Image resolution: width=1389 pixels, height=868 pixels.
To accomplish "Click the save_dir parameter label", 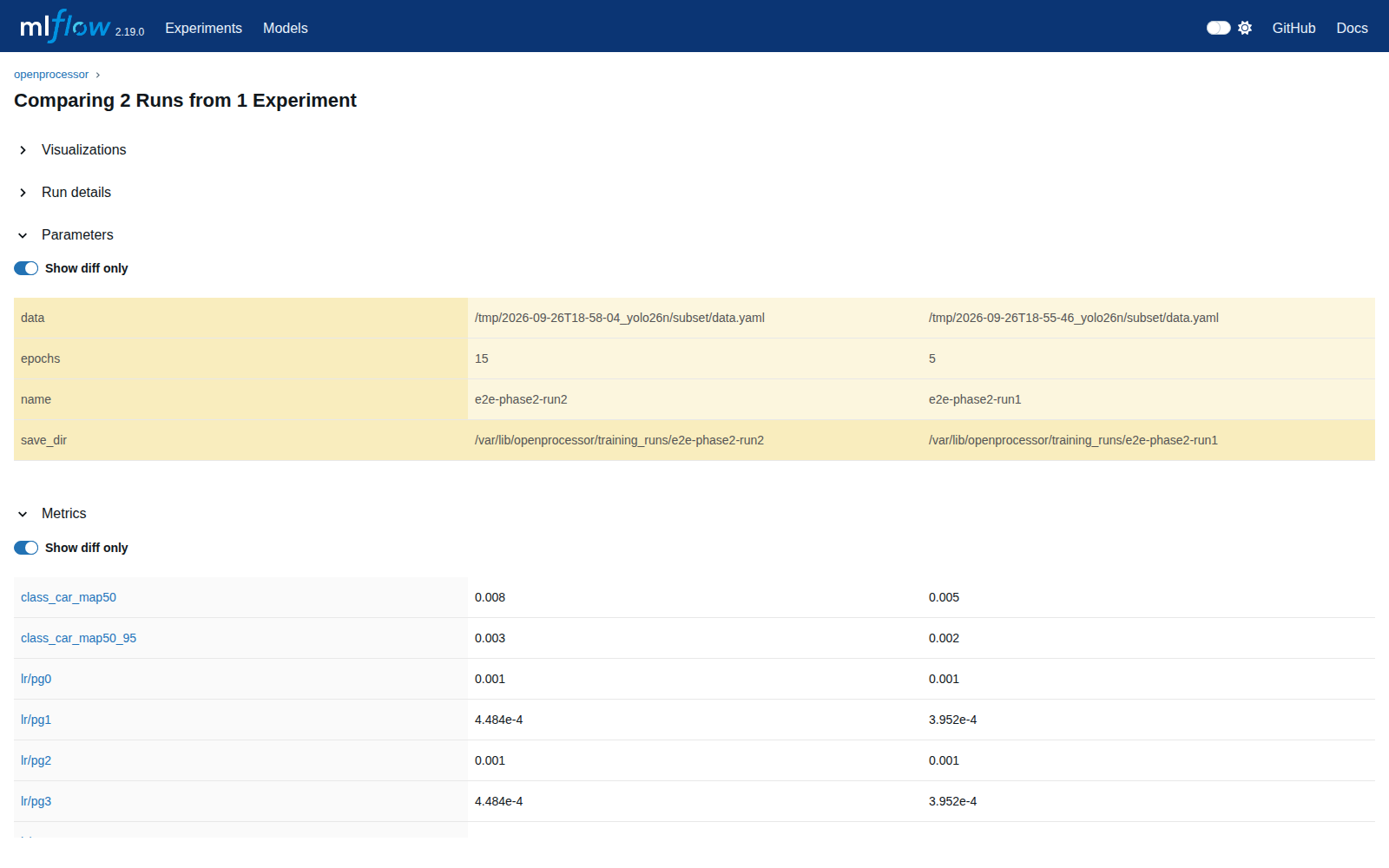I will pyautogui.click(x=43, y=440).
